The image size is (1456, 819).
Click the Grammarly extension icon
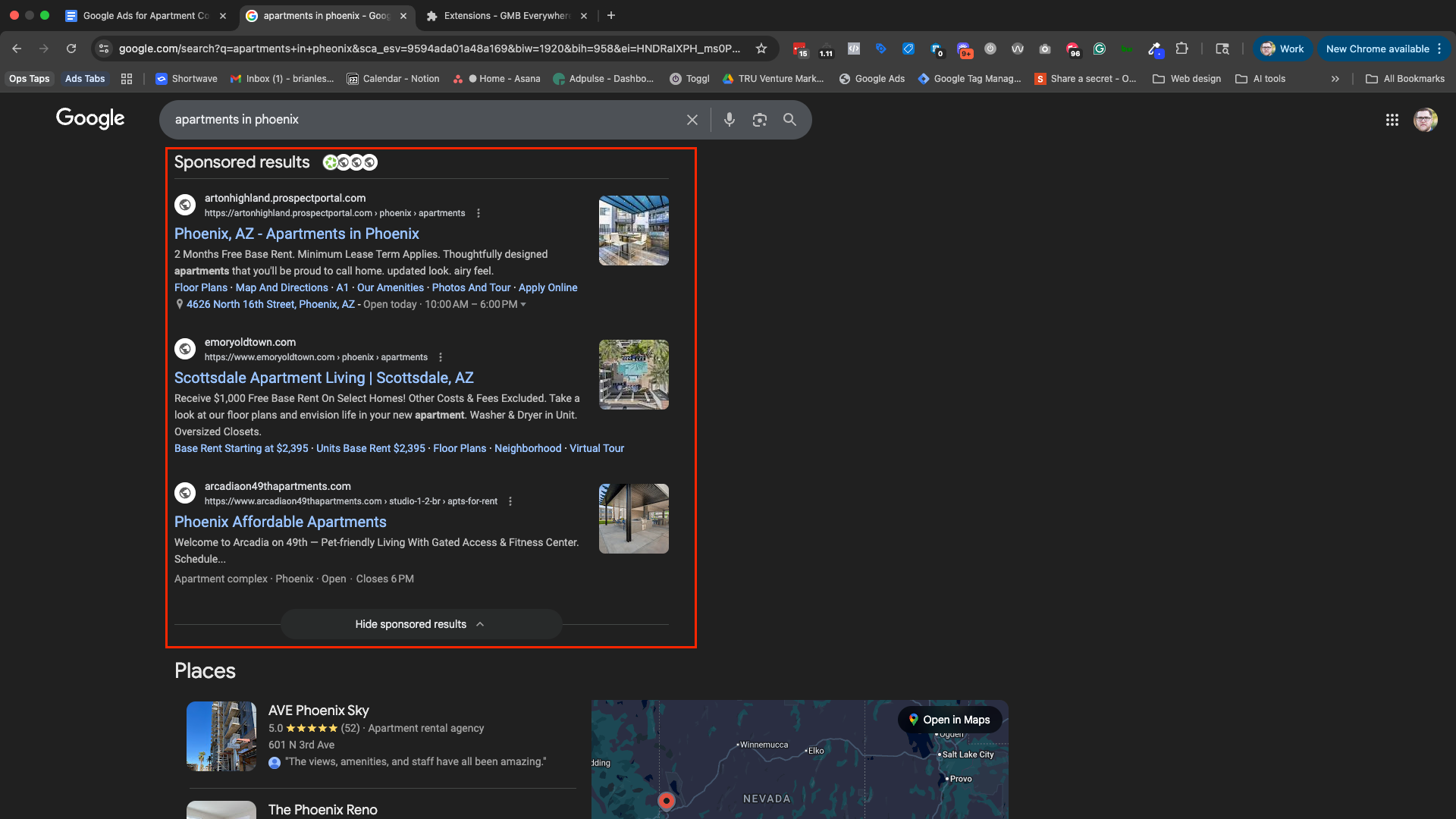(x=1099, y=49)
